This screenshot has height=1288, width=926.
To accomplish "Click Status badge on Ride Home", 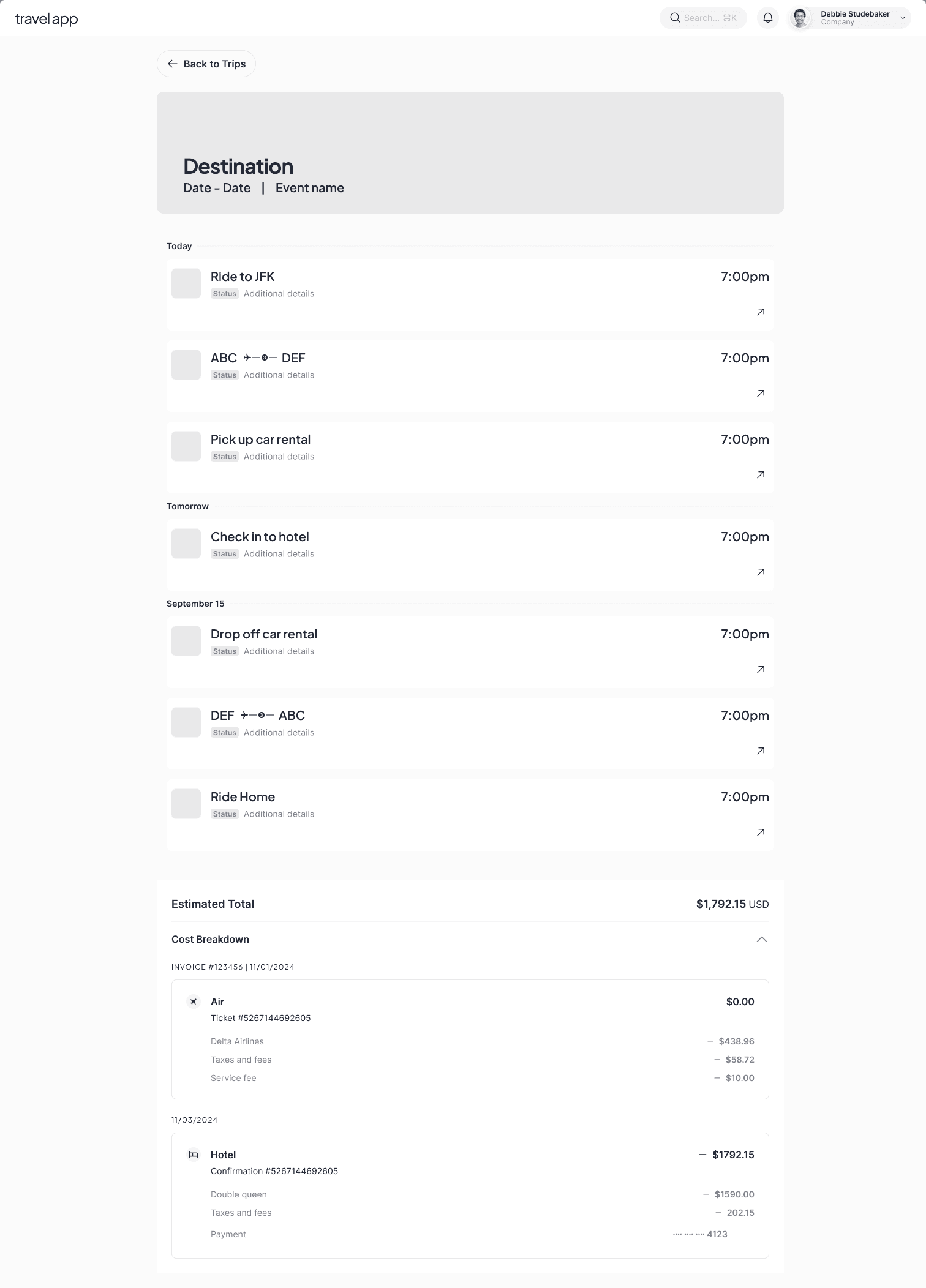I will click(225, 814).
